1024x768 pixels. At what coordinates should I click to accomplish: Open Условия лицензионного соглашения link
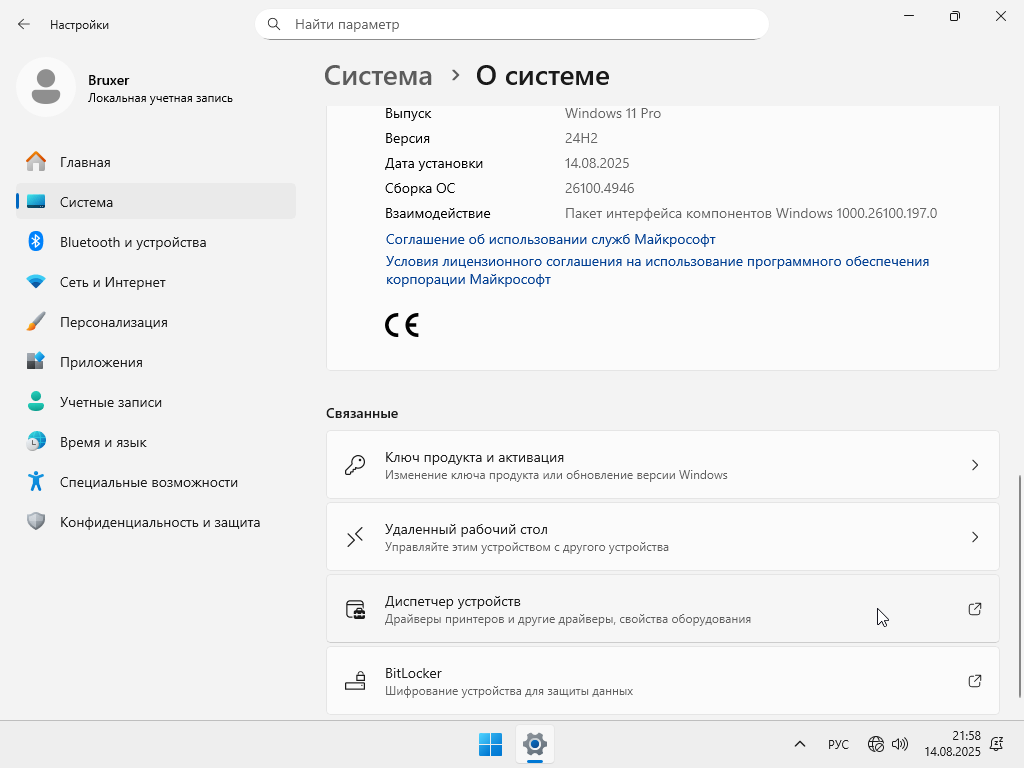657,270
